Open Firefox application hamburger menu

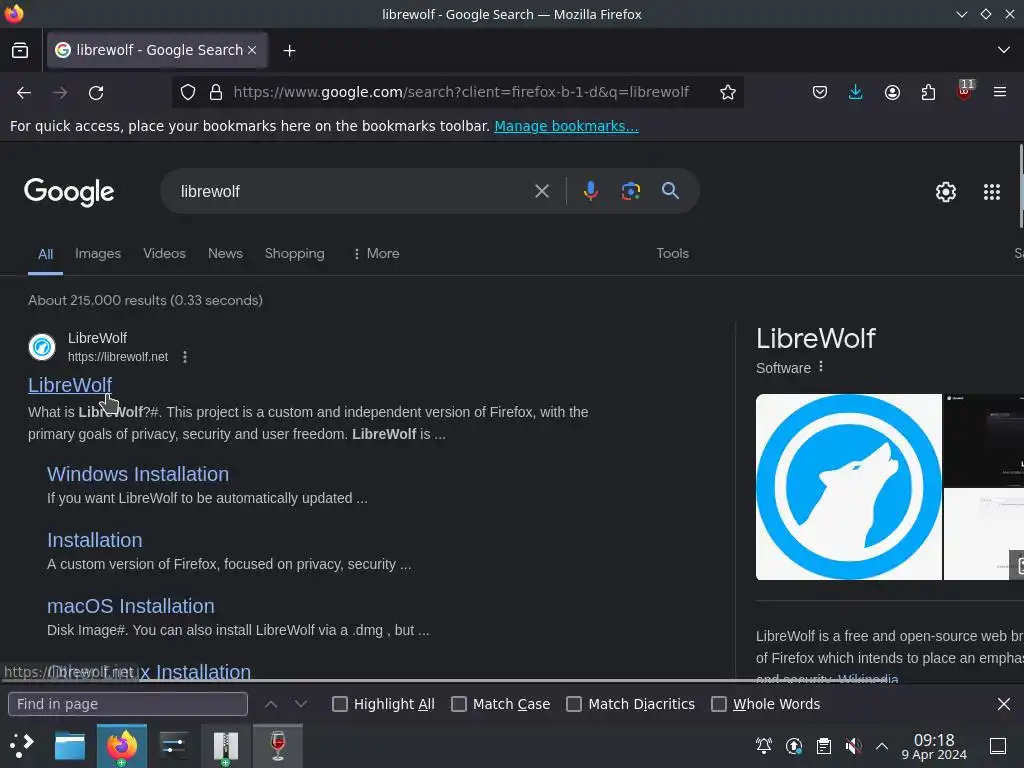click(x=1000, y=92)
